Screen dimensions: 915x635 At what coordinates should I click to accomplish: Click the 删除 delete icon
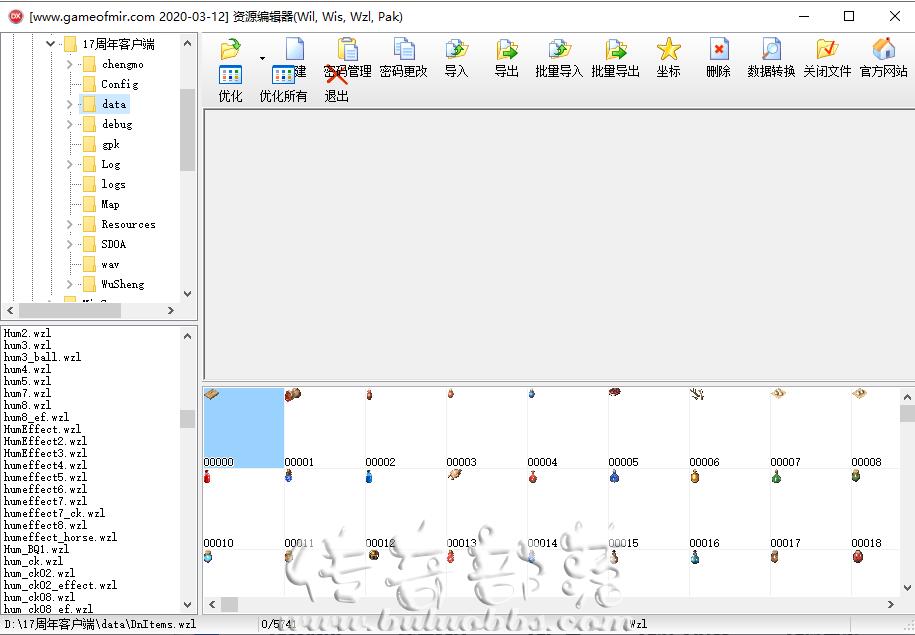pyautogui.click(x=718, y=49)
